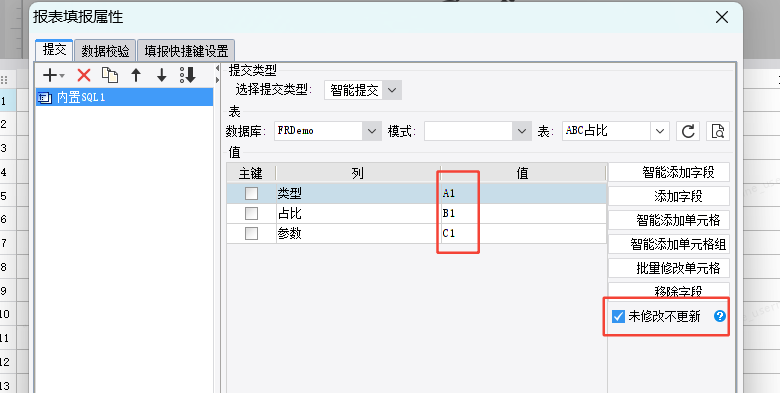Click the 批量修改单元格 button
Screen dimensions: 780x393
[669, 268]
